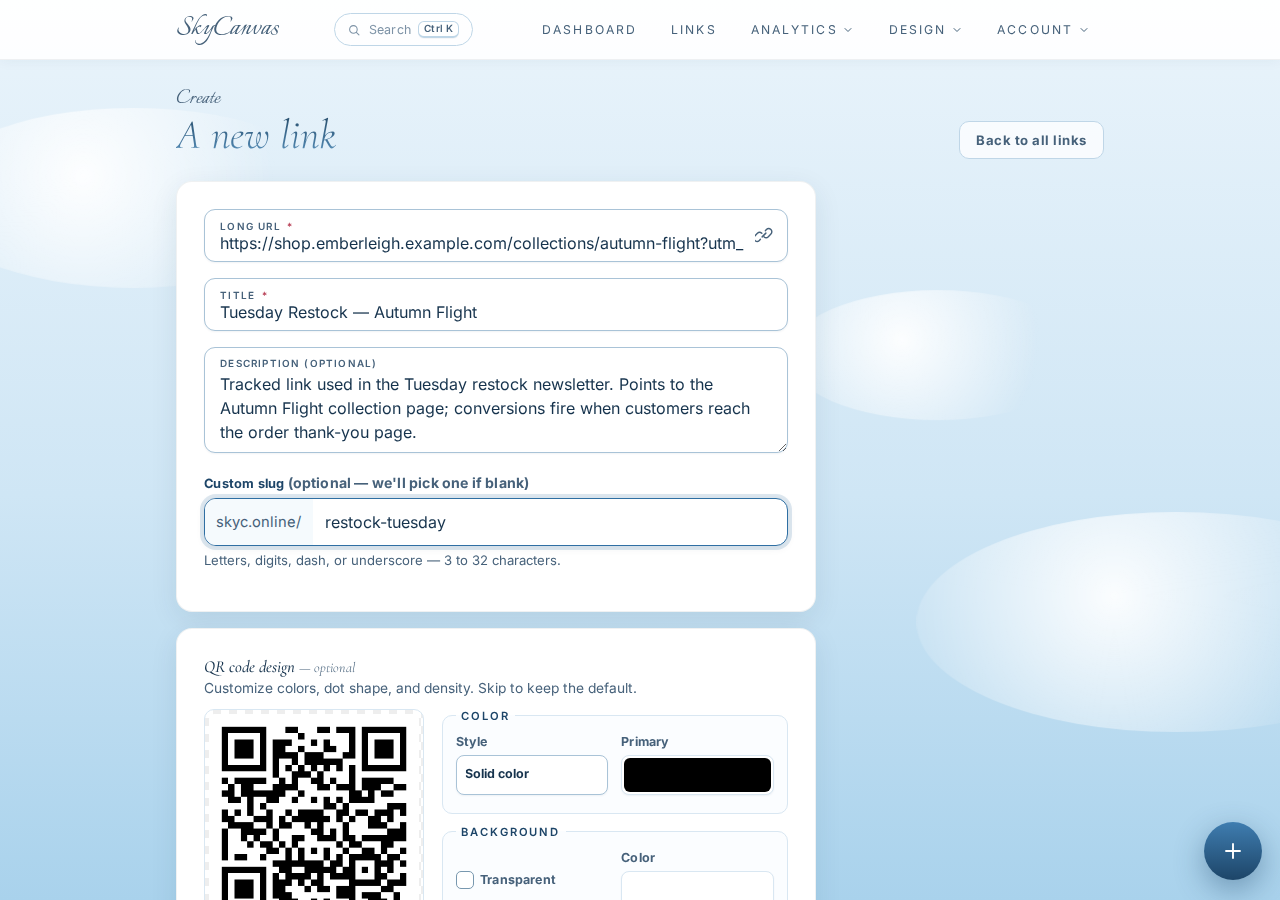The image size is (1280, 900).
Task: Click the SkyCanvas logo
Action: [228, 28]
